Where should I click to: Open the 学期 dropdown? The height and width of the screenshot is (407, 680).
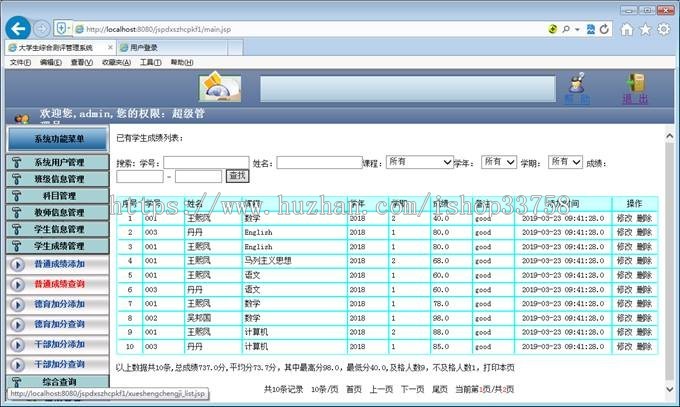(565, 162)
